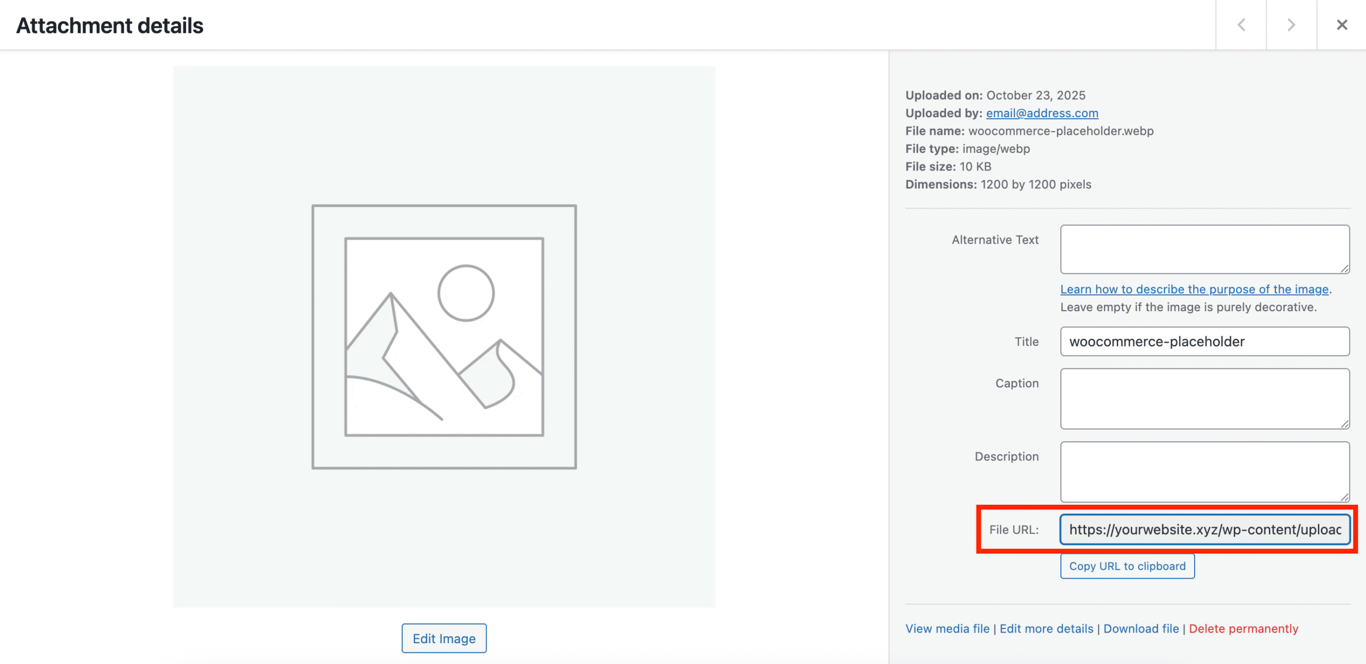This screenshot has height=664, width=1366.
Task: Open the email@address.com uploader link
Action: (1042, 112)
